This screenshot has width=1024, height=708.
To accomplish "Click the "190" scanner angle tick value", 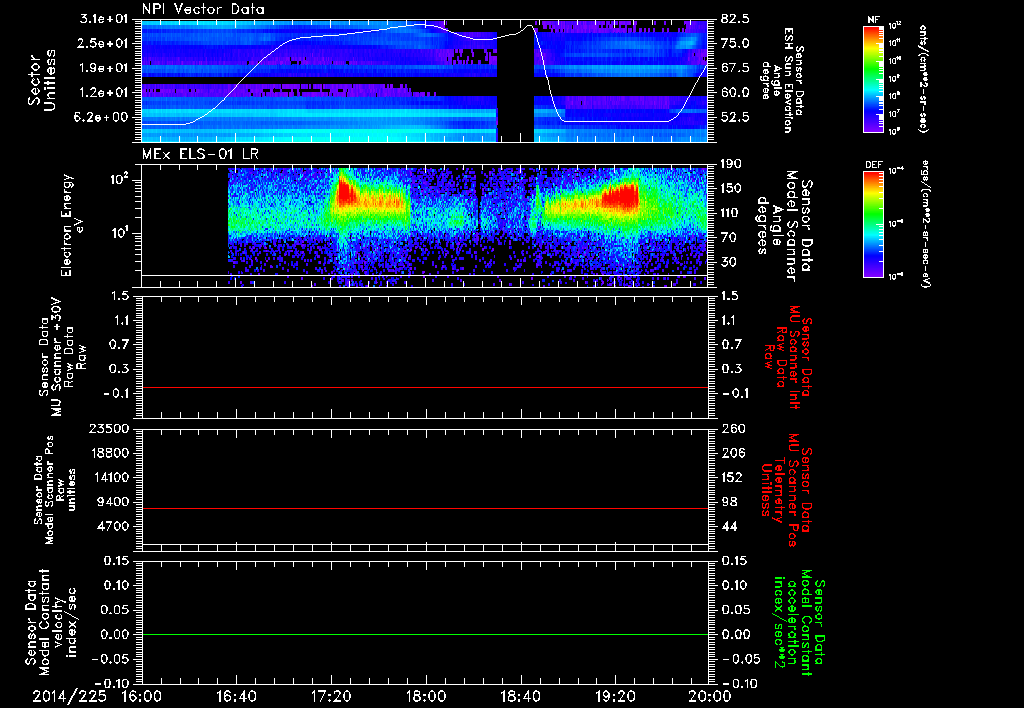I will (x=731, y=163).
